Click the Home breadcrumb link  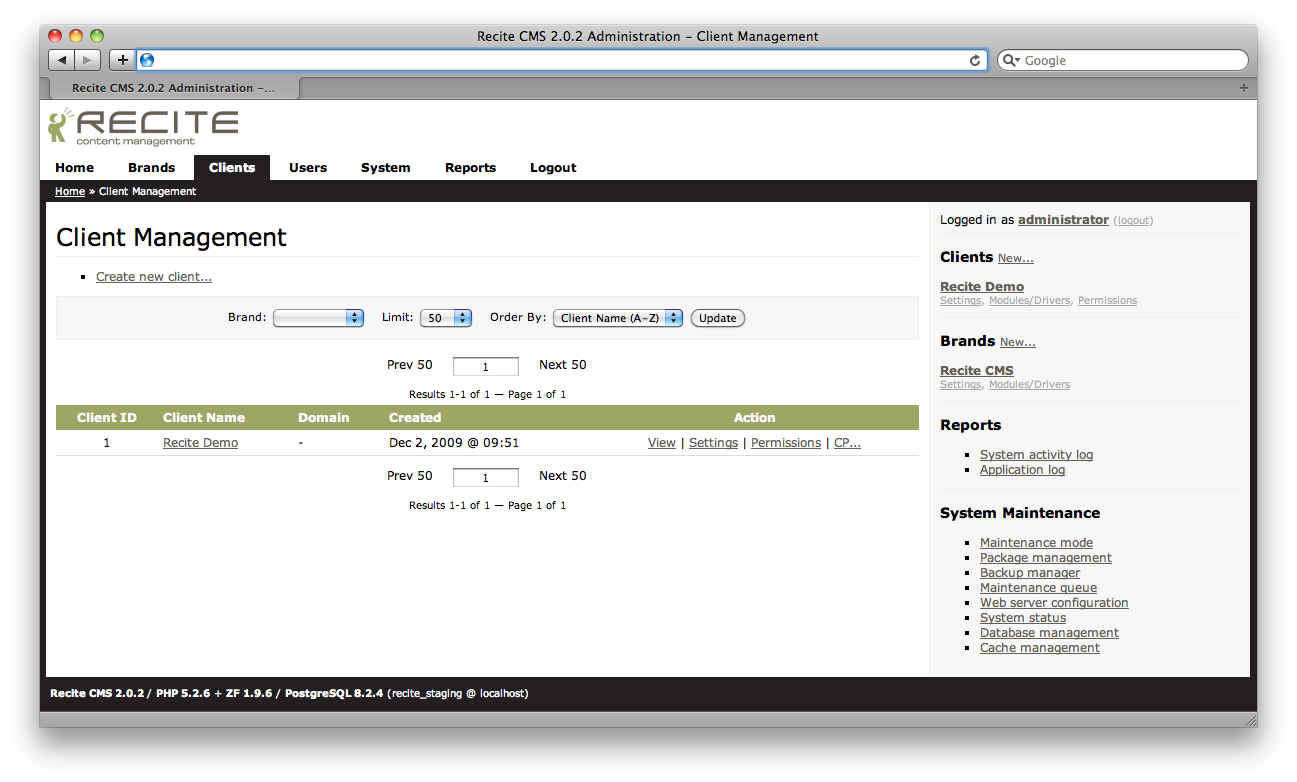click(x=70, y=191)
